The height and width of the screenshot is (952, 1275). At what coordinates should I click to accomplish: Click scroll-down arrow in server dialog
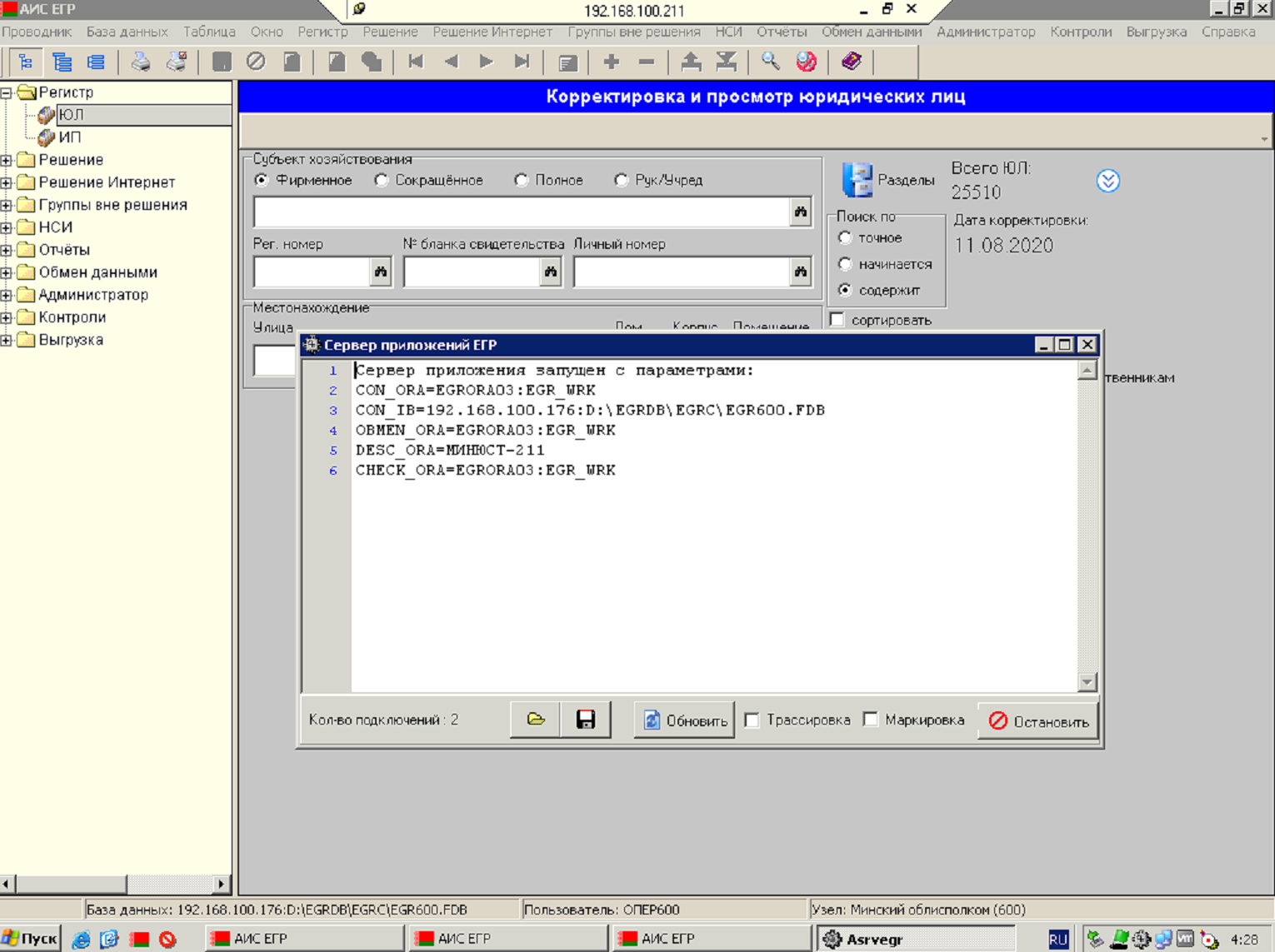[x=1087, y=682]
